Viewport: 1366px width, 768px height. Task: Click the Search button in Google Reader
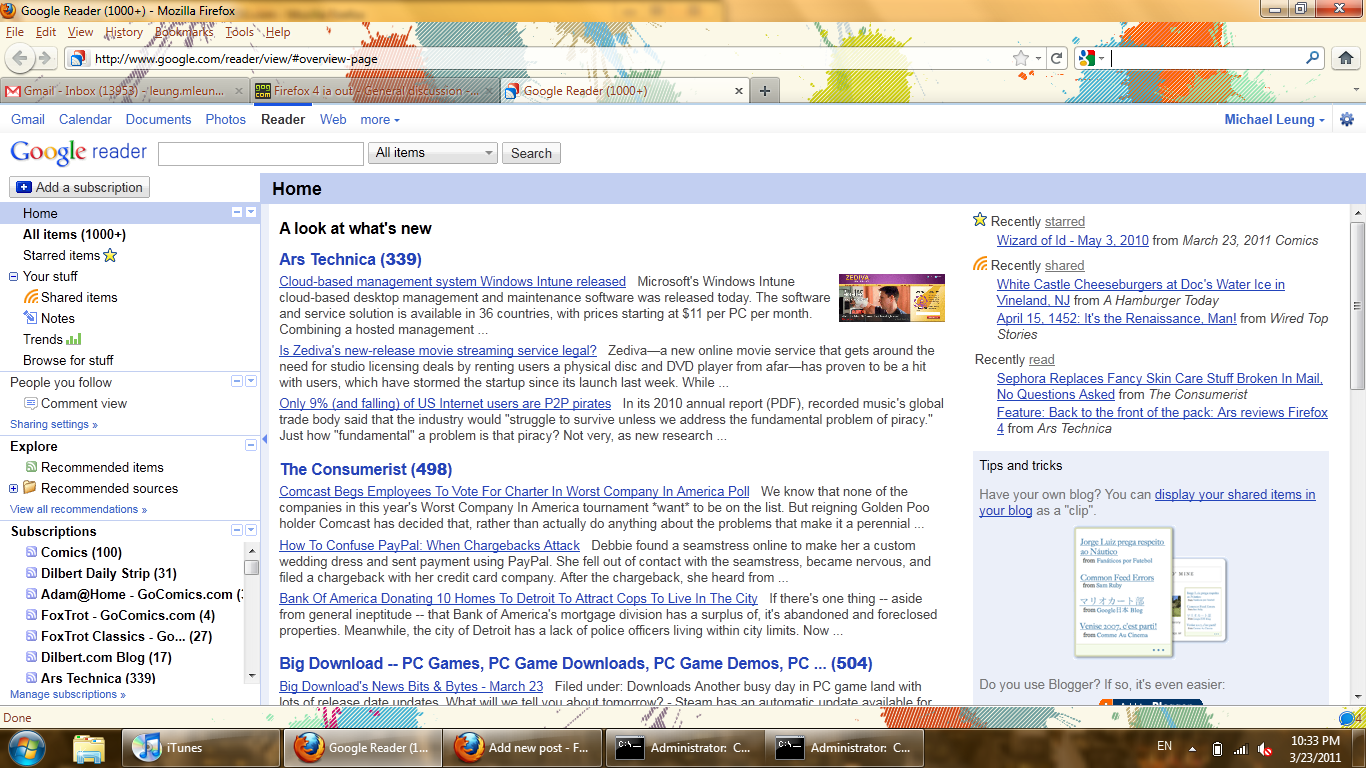531,153
